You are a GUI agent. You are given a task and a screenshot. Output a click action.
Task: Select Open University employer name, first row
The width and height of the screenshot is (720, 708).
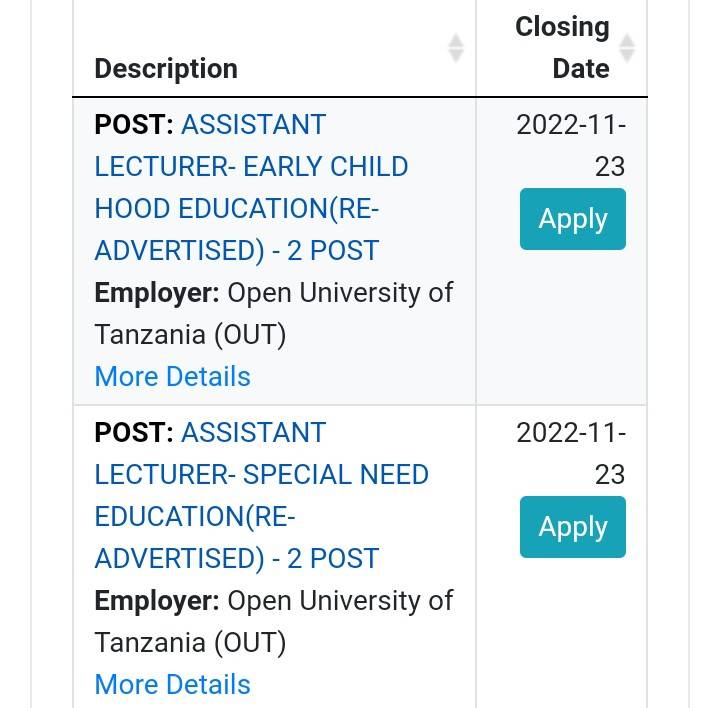[x=274, y=314]
